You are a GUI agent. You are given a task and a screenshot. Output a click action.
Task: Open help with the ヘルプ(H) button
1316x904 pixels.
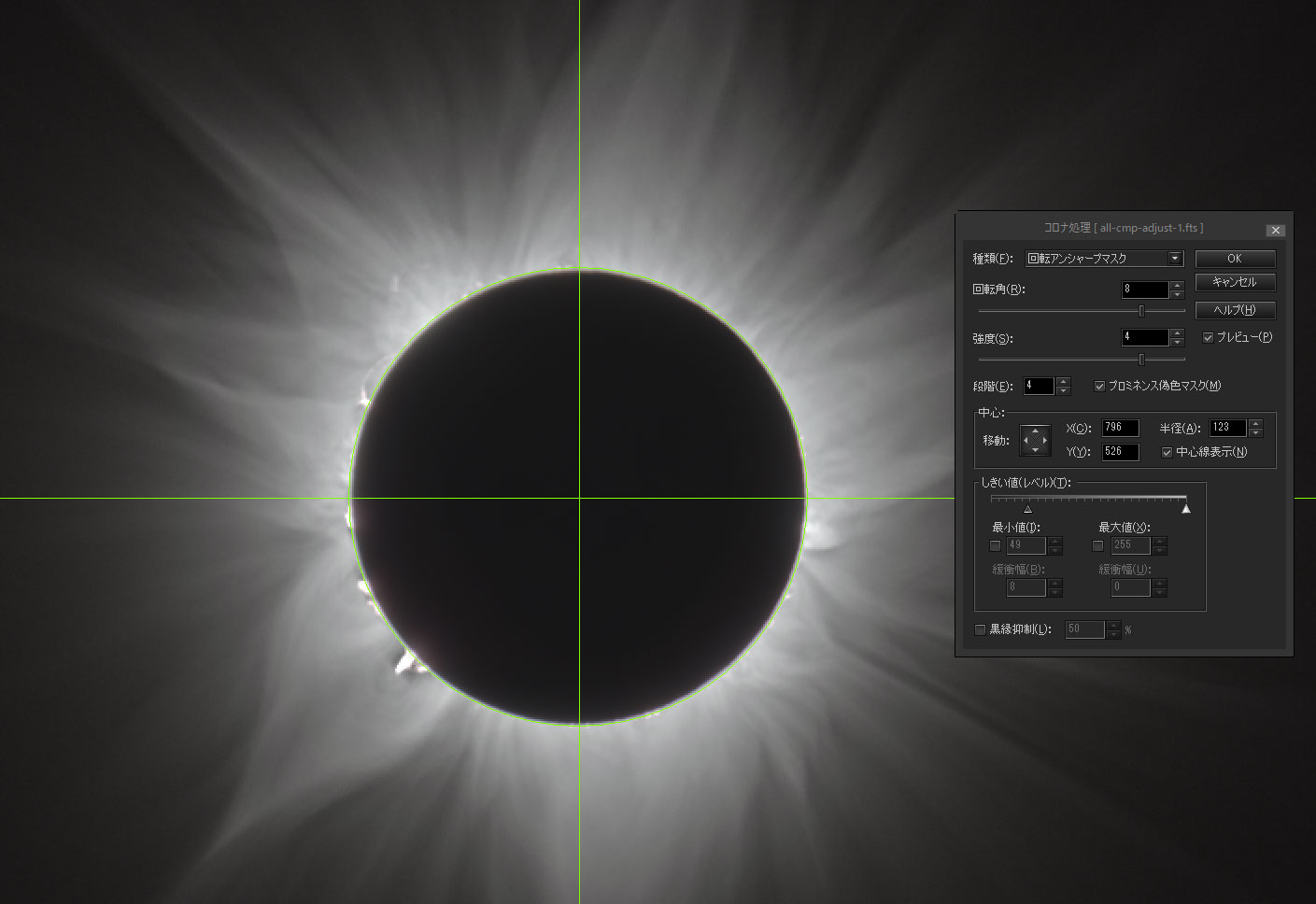(x=1235, y=310)
